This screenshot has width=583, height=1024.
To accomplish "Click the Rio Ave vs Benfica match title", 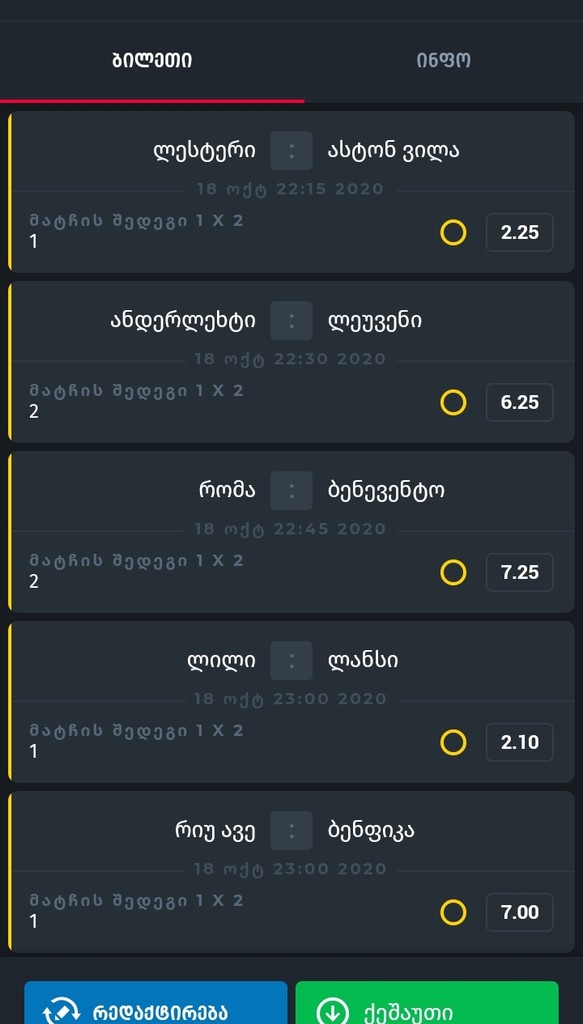I will pos(291,830).
